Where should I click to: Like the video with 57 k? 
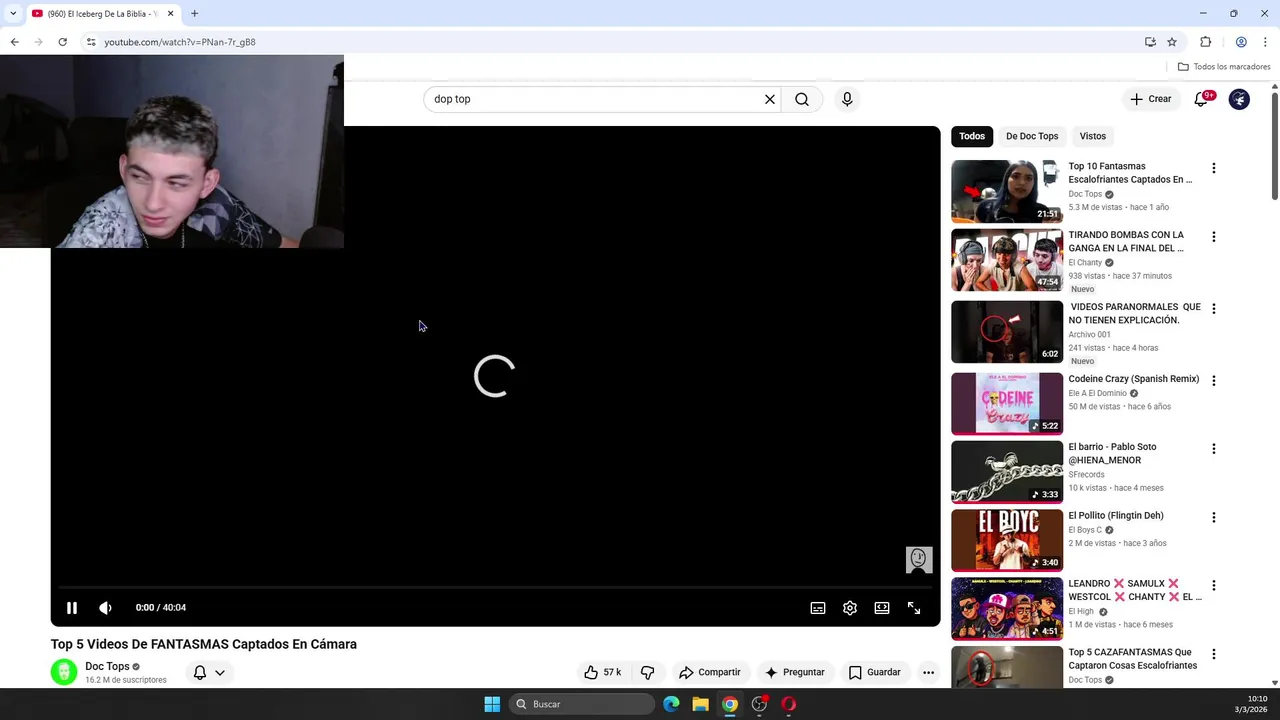pyautogui.click(x=603, y=672)
